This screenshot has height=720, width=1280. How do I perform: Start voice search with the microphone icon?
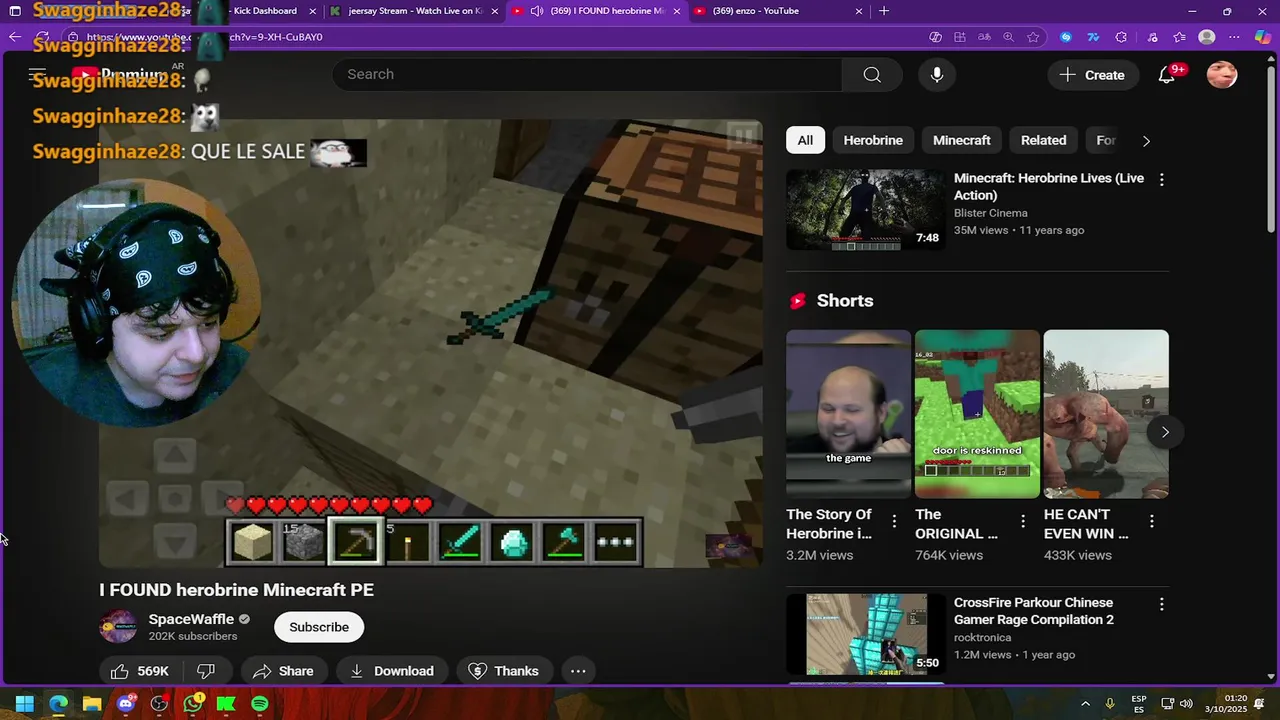pyautogui.click(x=937, y=75)
